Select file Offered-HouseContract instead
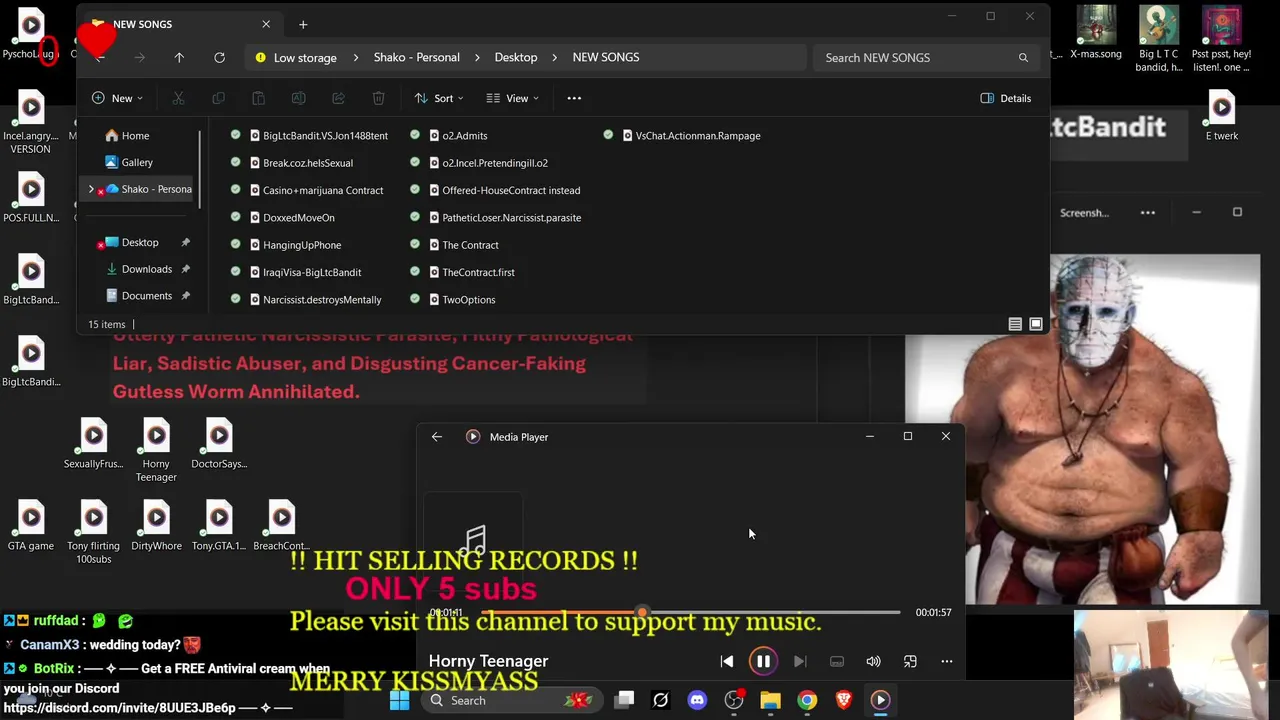The height and width of the screenshot is (720, 1280). (x=511, y=190)
